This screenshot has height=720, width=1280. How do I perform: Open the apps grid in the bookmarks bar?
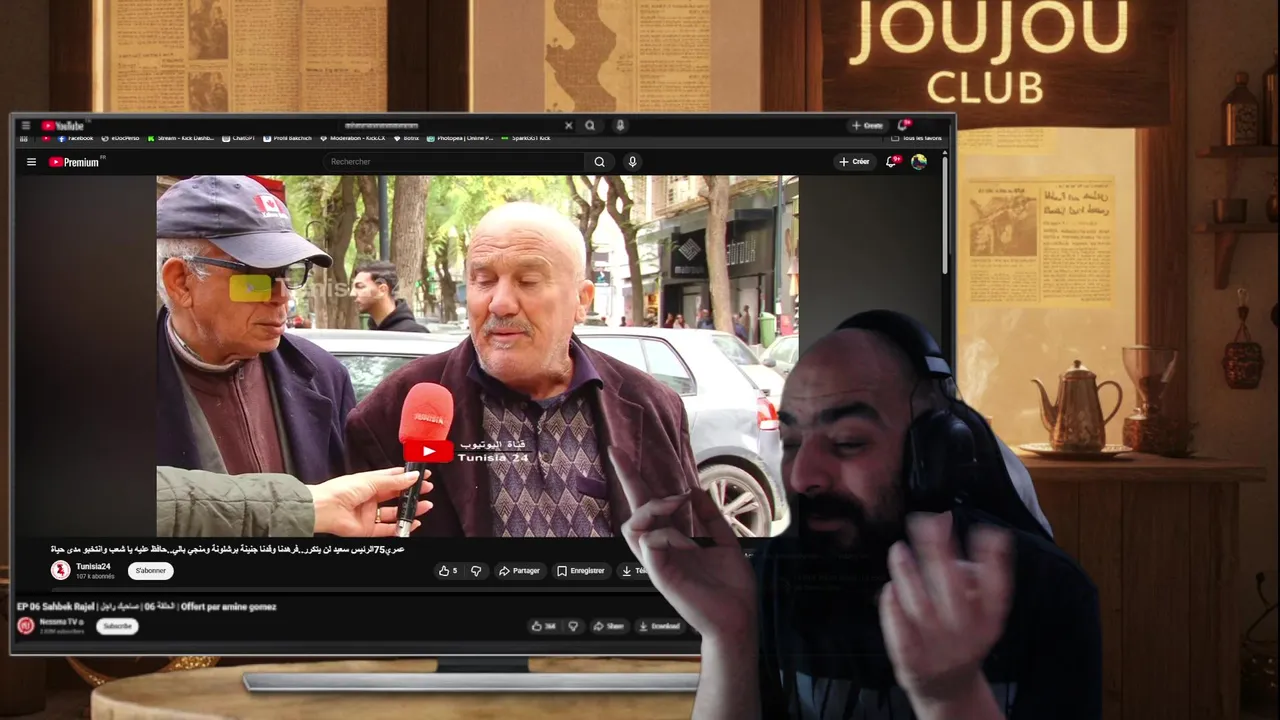coord(24,138)
